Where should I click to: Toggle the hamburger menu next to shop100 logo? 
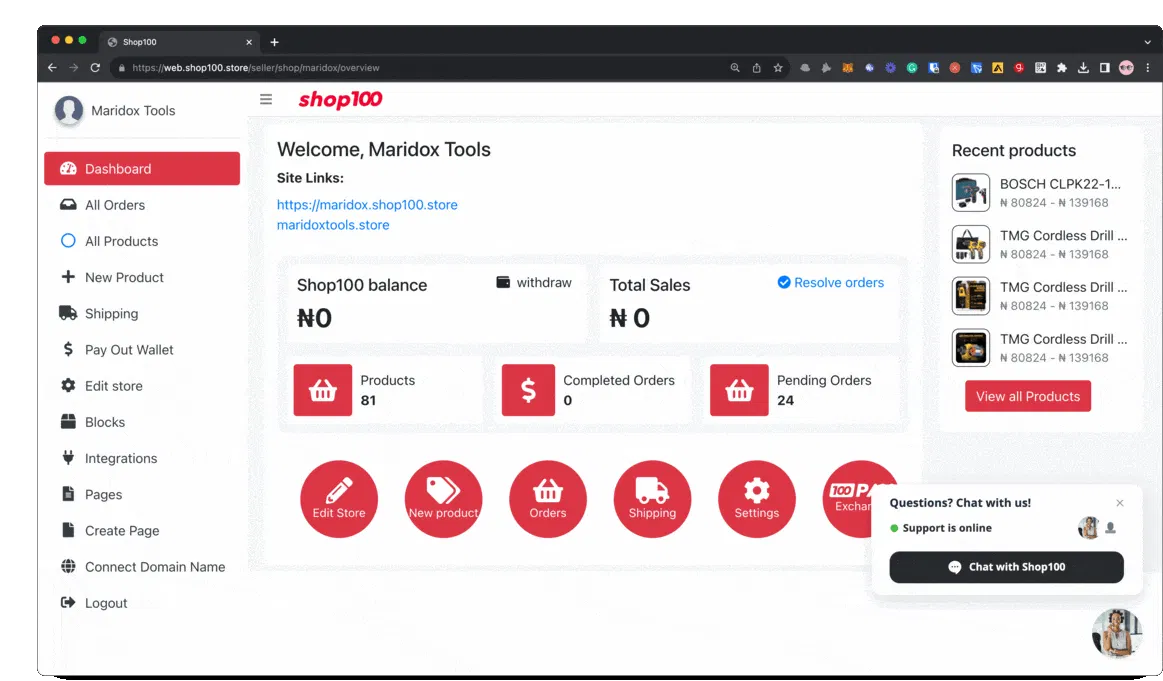coord(266,99)
